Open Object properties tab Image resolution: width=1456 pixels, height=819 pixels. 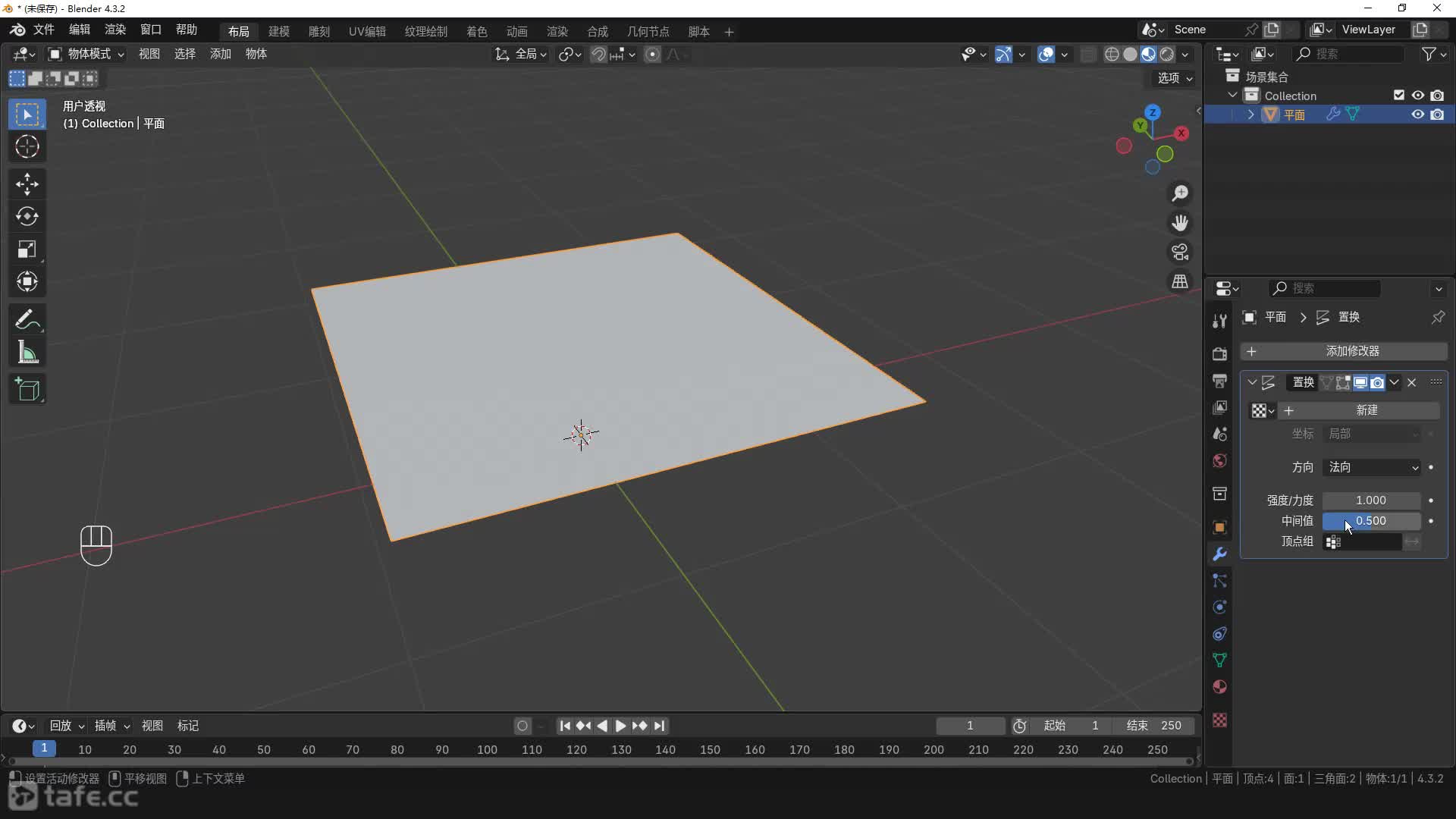pyautogui.click(x=1219, y=528)
